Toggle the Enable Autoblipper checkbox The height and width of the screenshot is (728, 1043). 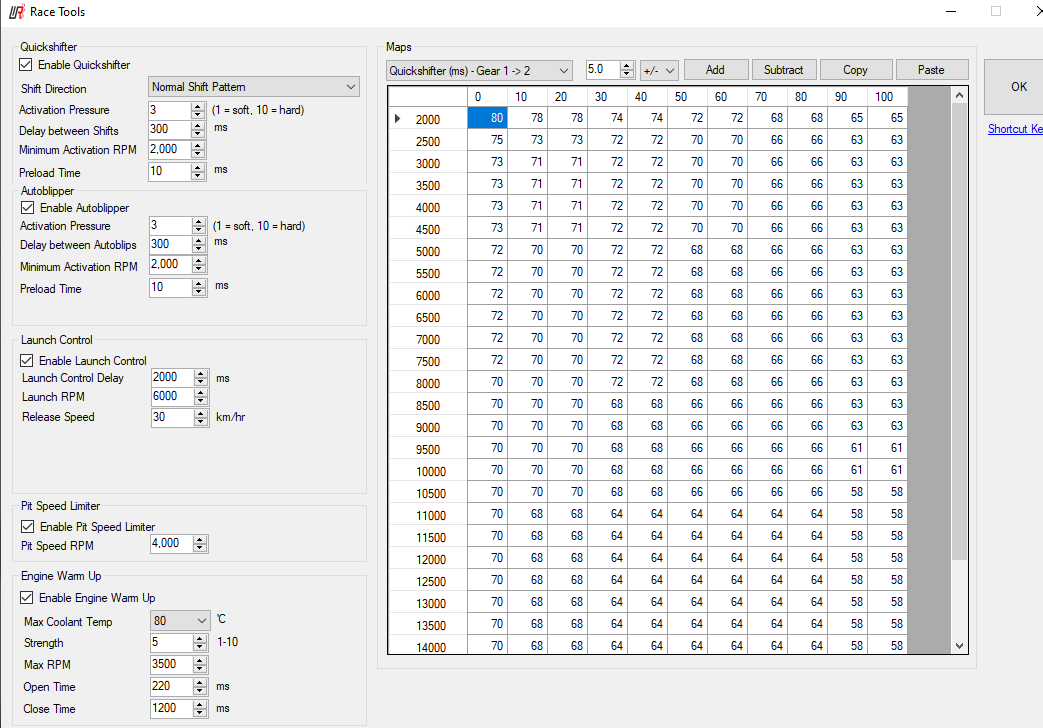click(x=28, y=208)
